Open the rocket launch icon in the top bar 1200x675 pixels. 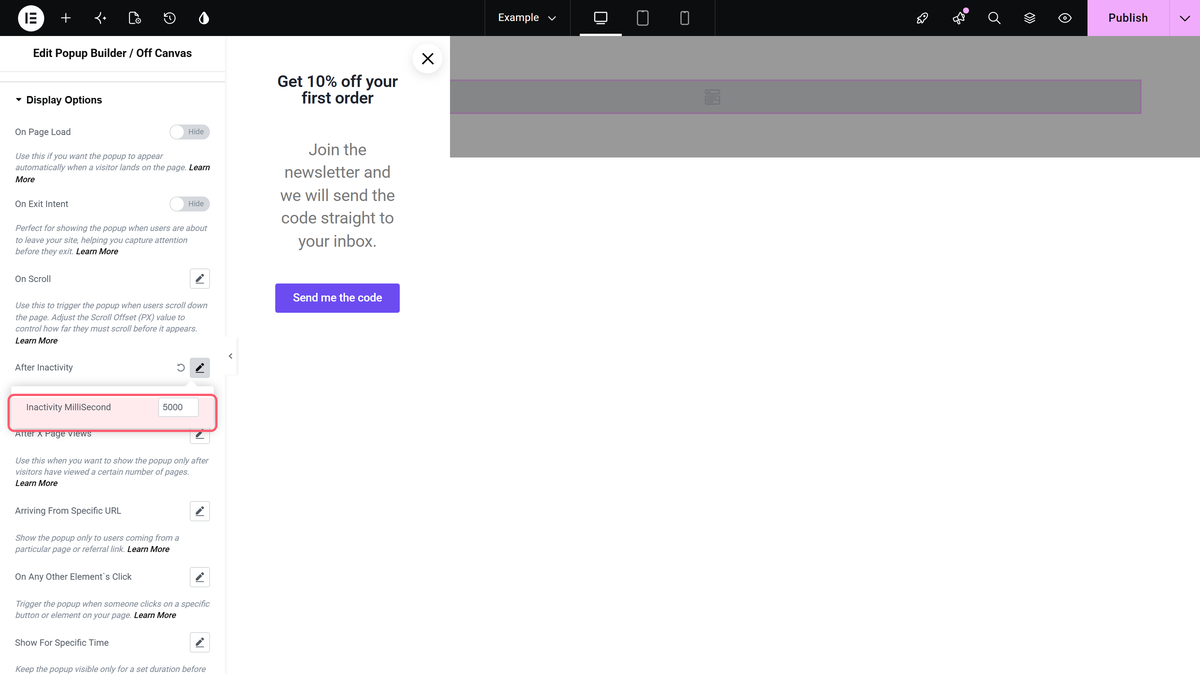point(923,18)
